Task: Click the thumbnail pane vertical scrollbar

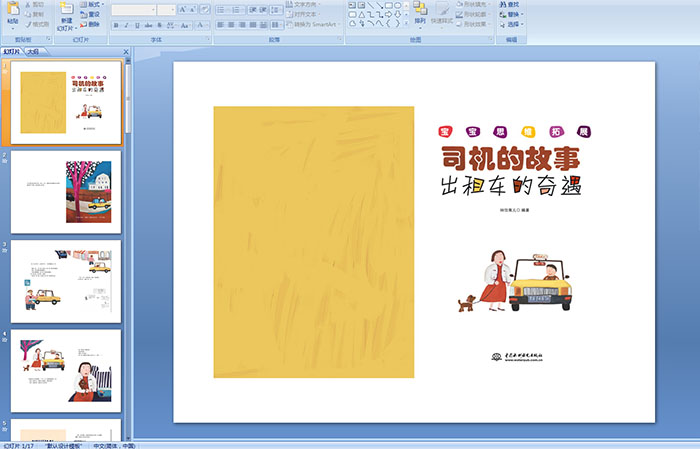Action: (x=129, y=250)
